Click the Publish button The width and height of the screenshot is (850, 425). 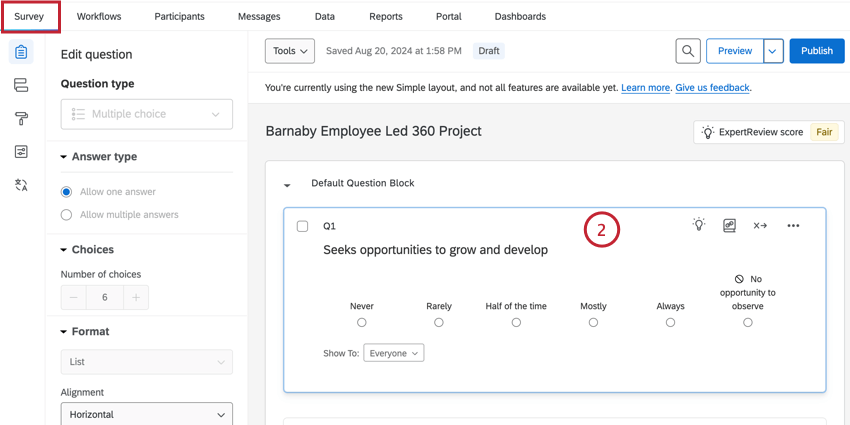point(816,51)
